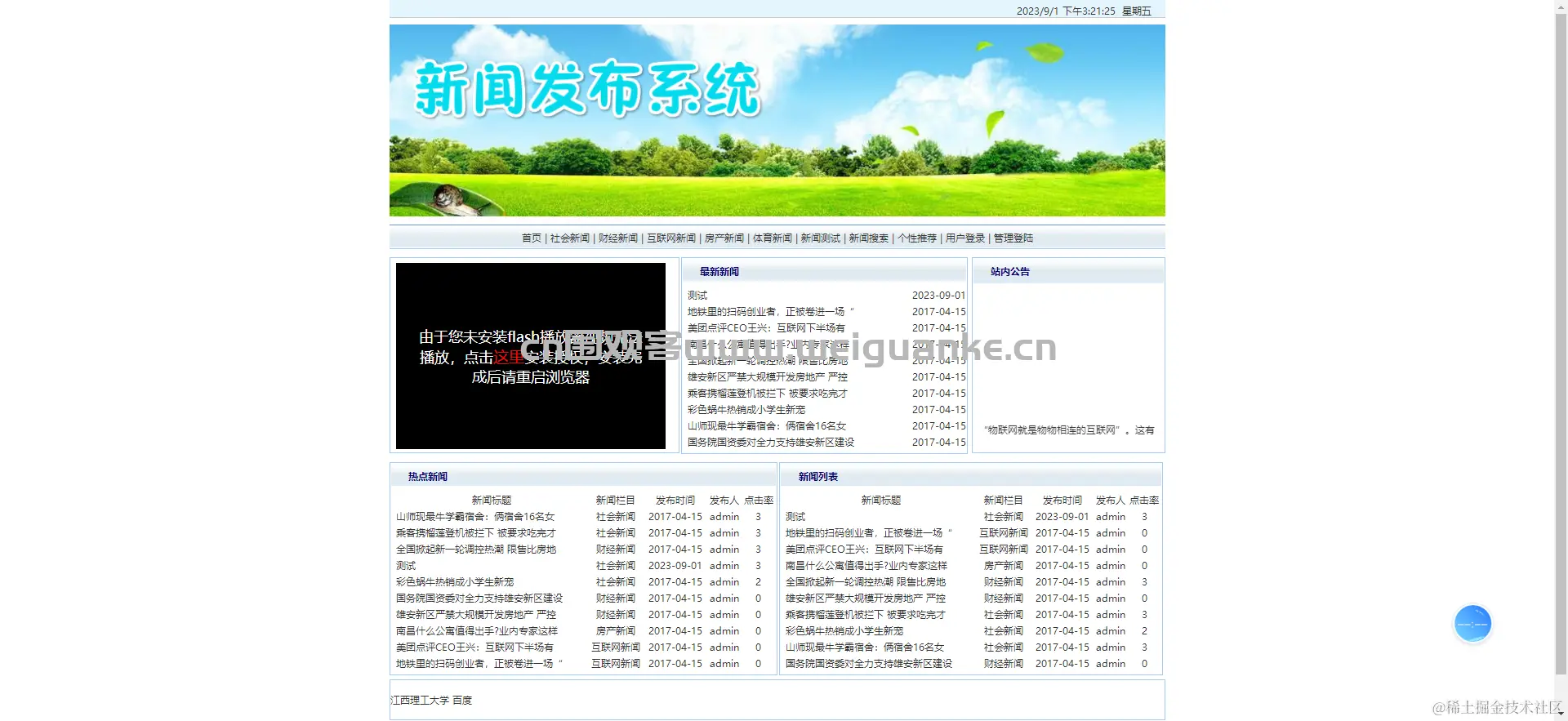This screenshot has height=721, width=1568.
Task: Open 乘客携榴莲登机被拦下 in 热点新闻
Action: point(476,533)
